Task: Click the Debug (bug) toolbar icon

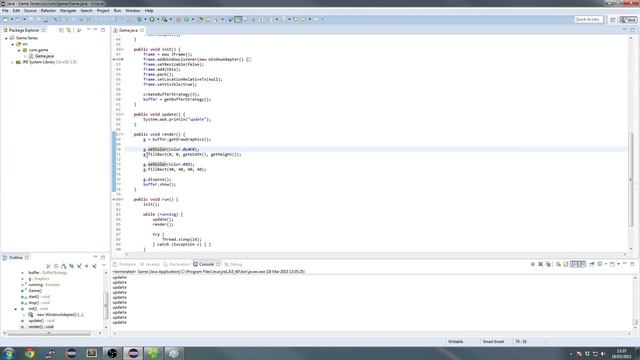Action: coord(140,20)
